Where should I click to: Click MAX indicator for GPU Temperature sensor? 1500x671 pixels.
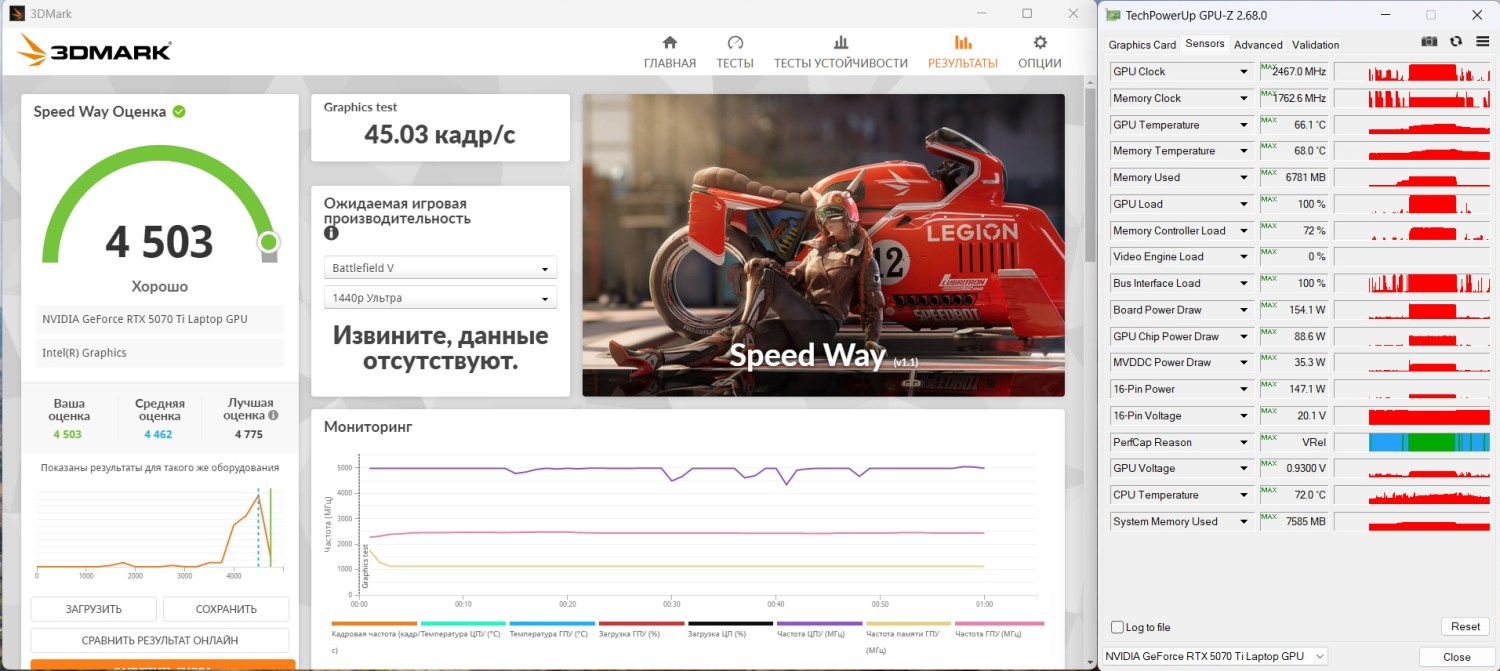(x=1269, y=120)
